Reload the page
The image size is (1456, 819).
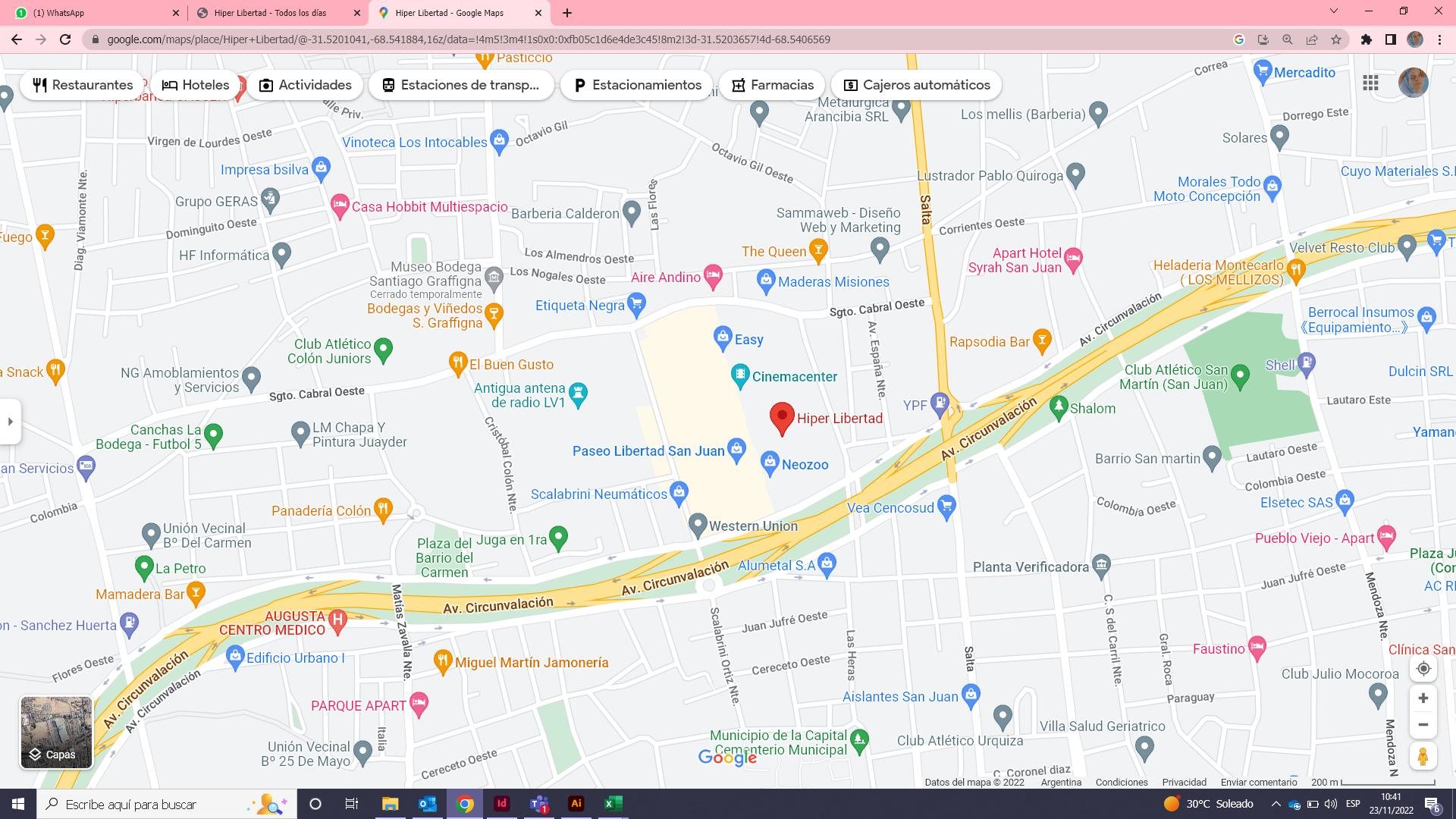pos(65,39)
